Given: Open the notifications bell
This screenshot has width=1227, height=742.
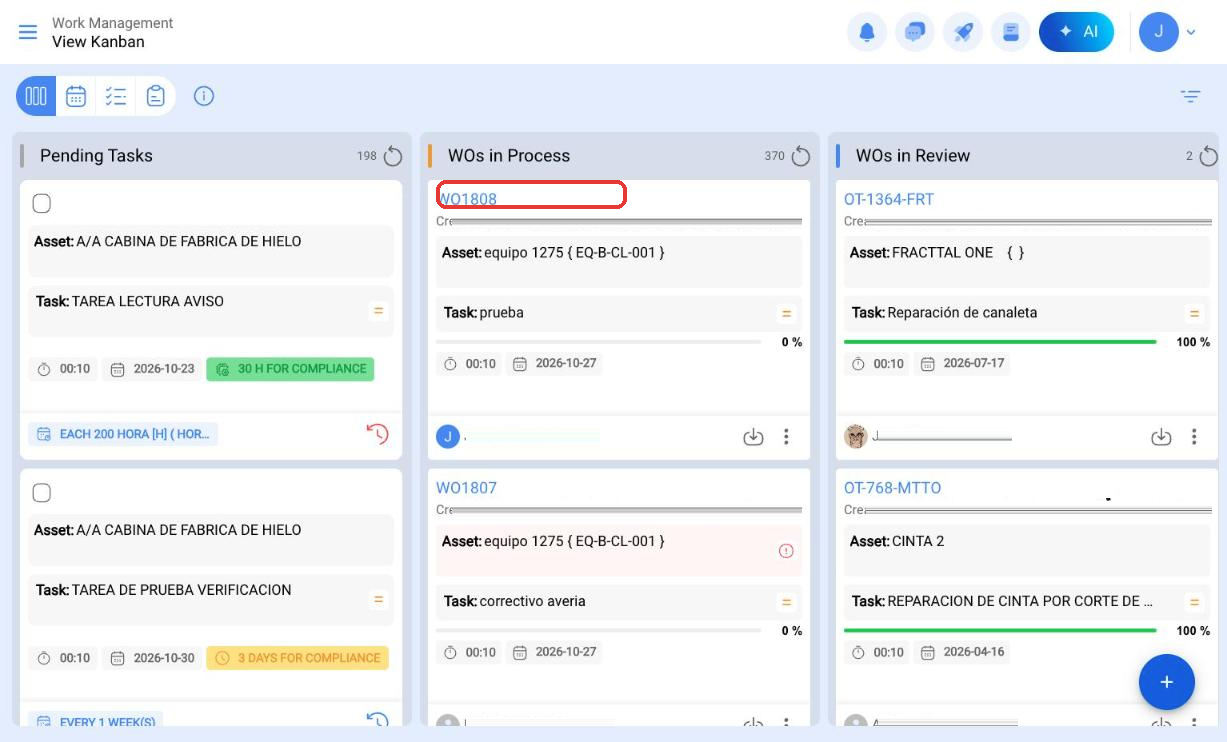Looking at the screenshot, I should [x=867, y=32].
